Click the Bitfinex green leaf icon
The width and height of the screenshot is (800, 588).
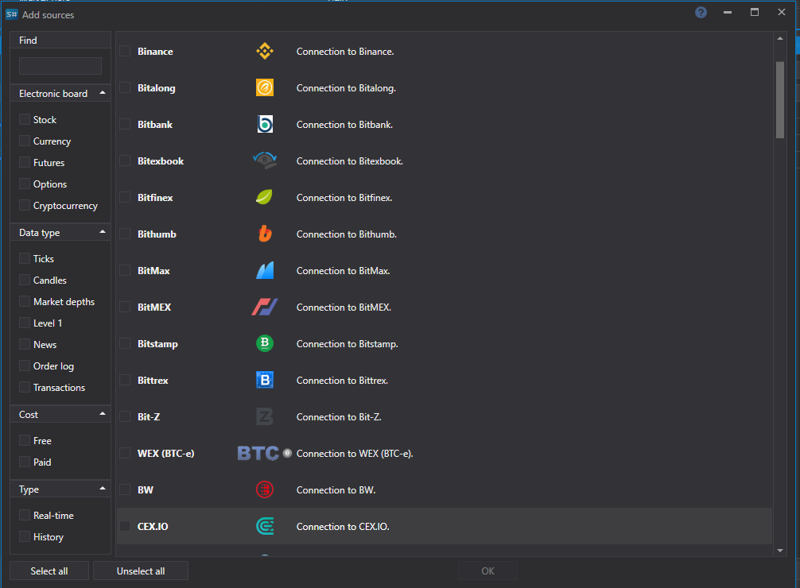(x=264, y=197)
